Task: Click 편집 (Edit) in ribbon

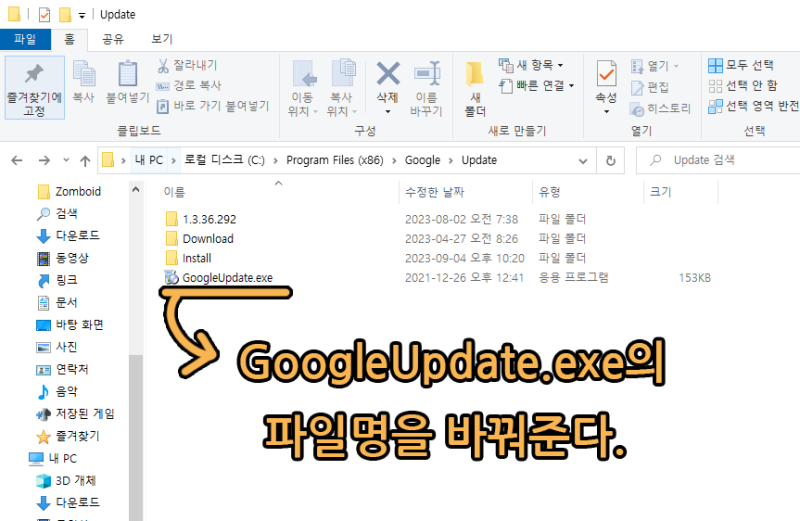Action: (x=649, y=87)
